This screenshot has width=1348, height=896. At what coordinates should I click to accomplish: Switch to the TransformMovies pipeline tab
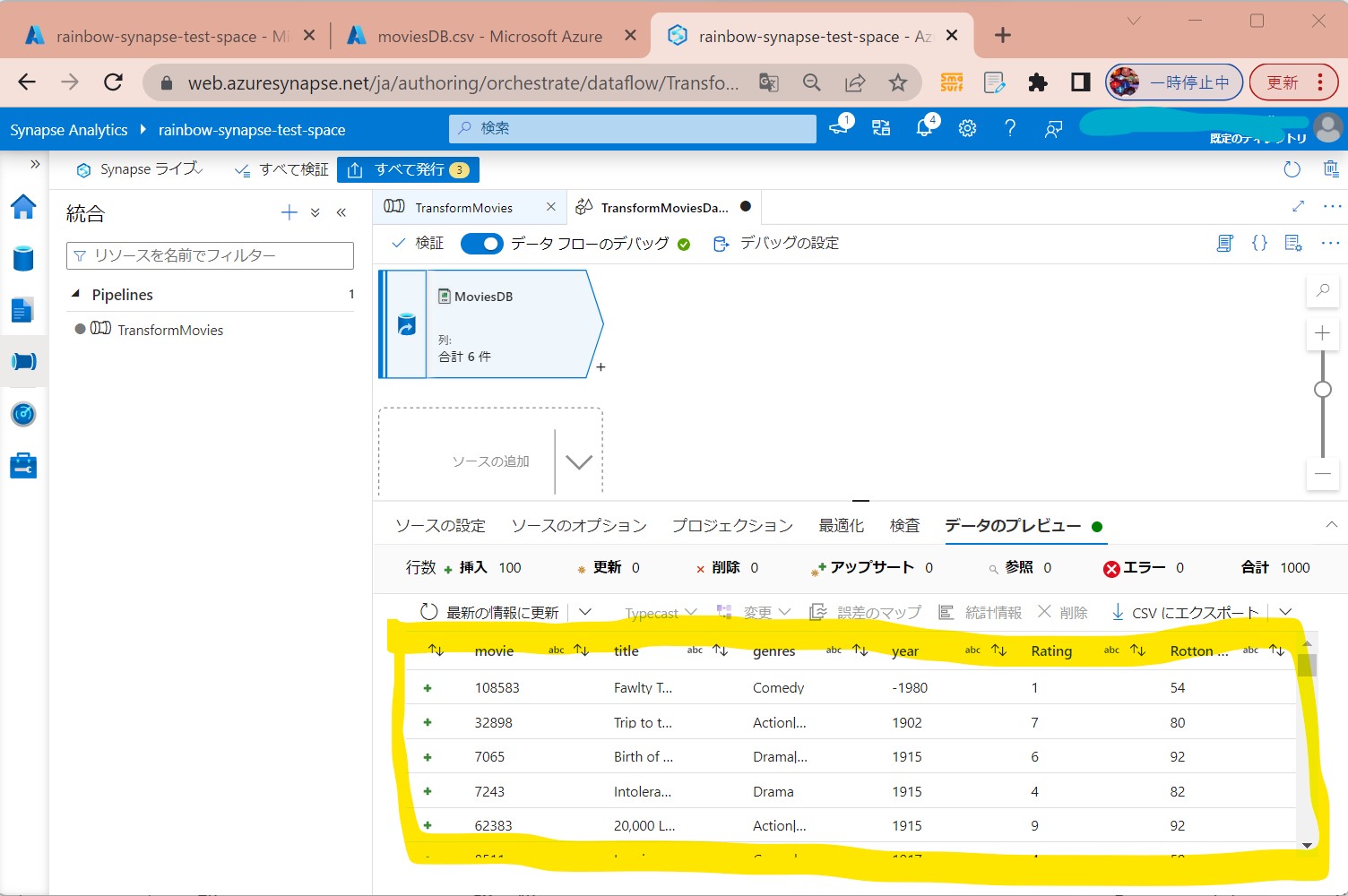point(463,207)
